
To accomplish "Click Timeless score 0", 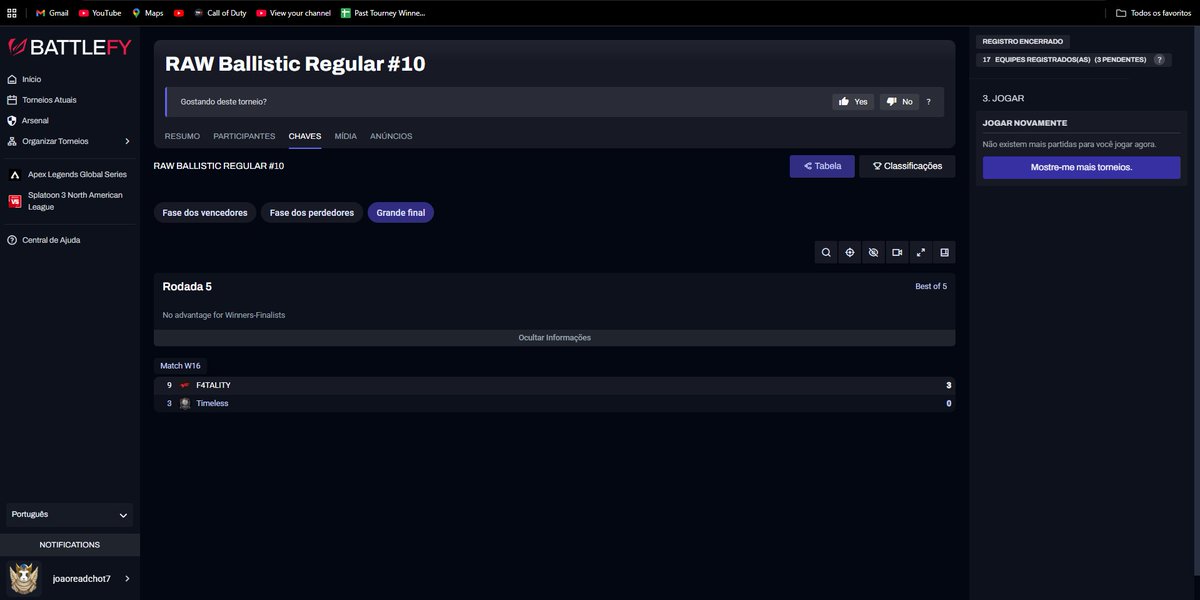I will point(948,403).
